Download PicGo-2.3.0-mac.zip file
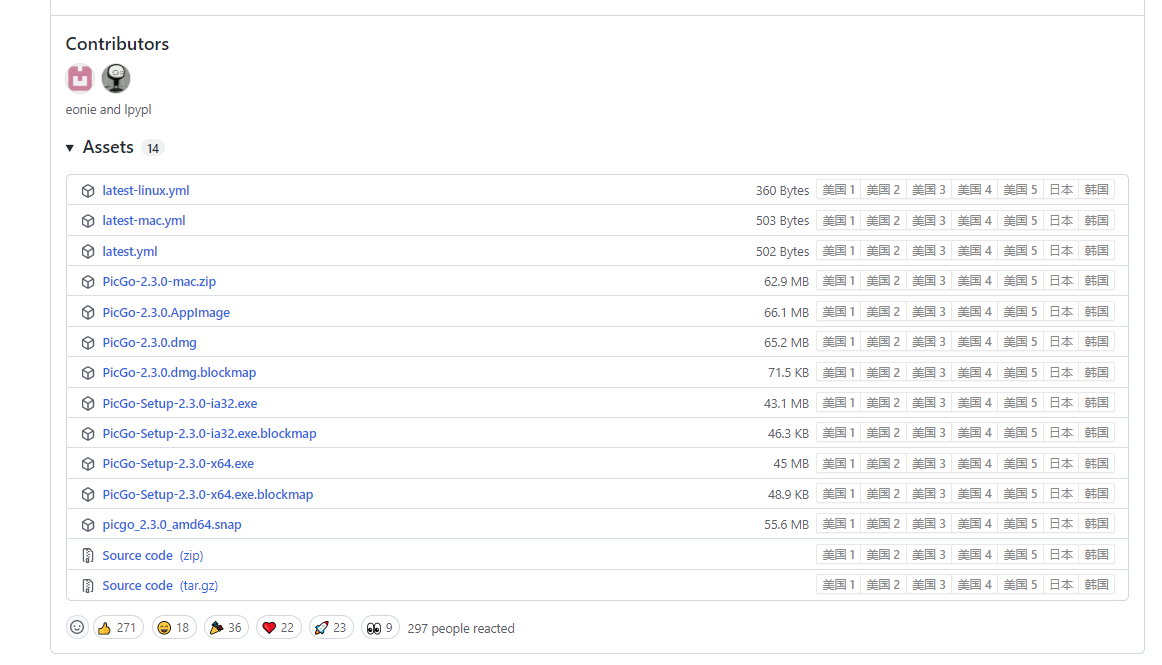This screenshot has height=665, width=1162. coord(159,282)
